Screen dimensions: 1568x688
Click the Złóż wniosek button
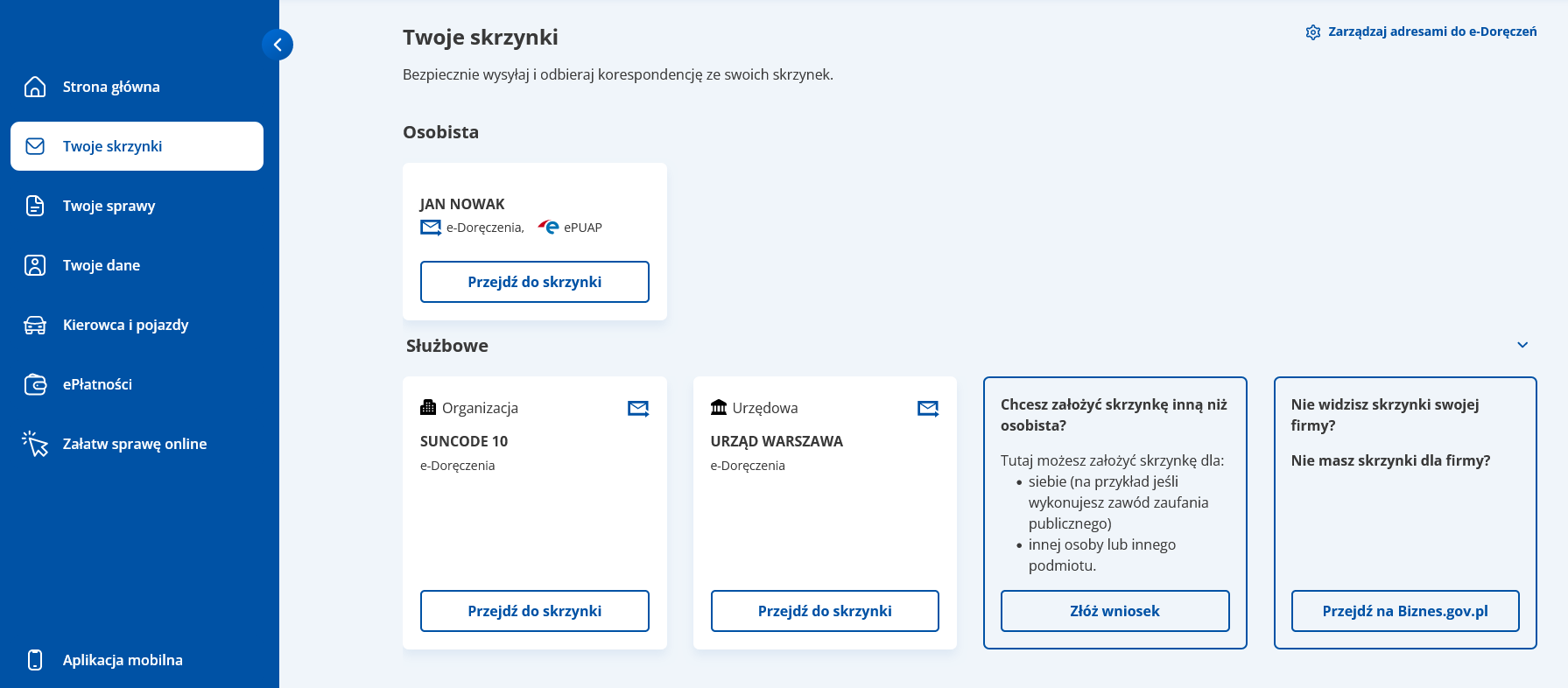coord(1115,611)
